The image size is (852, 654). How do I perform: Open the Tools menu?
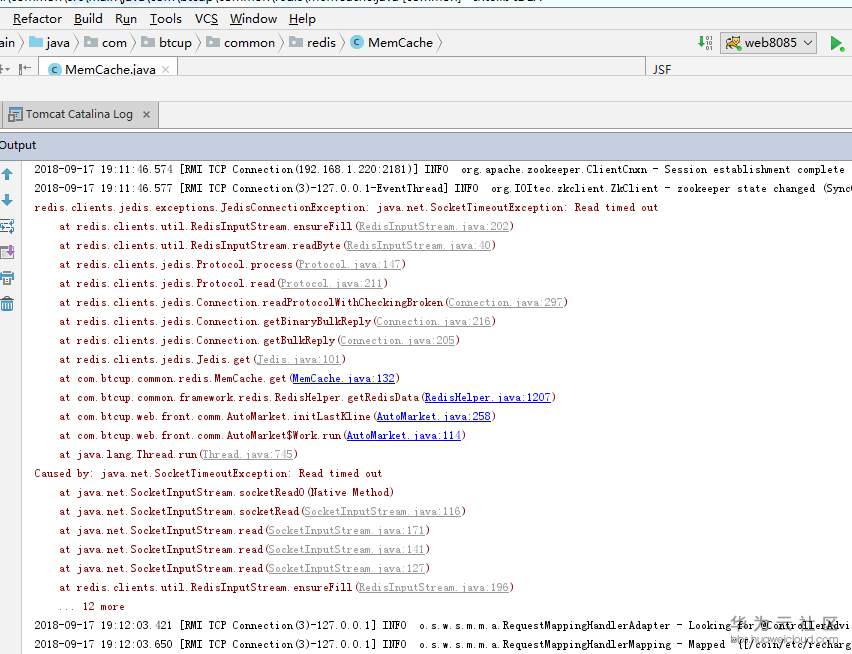[x=165, y=19]
